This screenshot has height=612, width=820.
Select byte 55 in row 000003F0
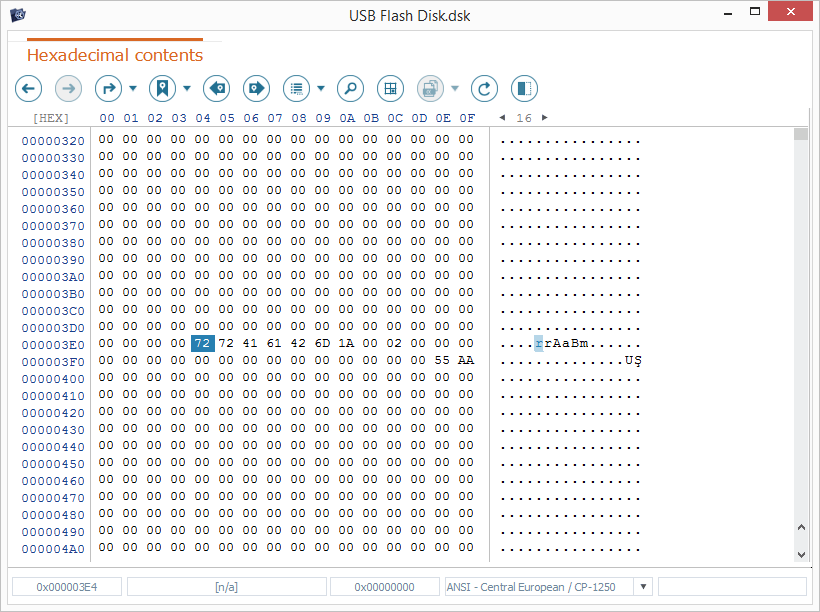442,360
